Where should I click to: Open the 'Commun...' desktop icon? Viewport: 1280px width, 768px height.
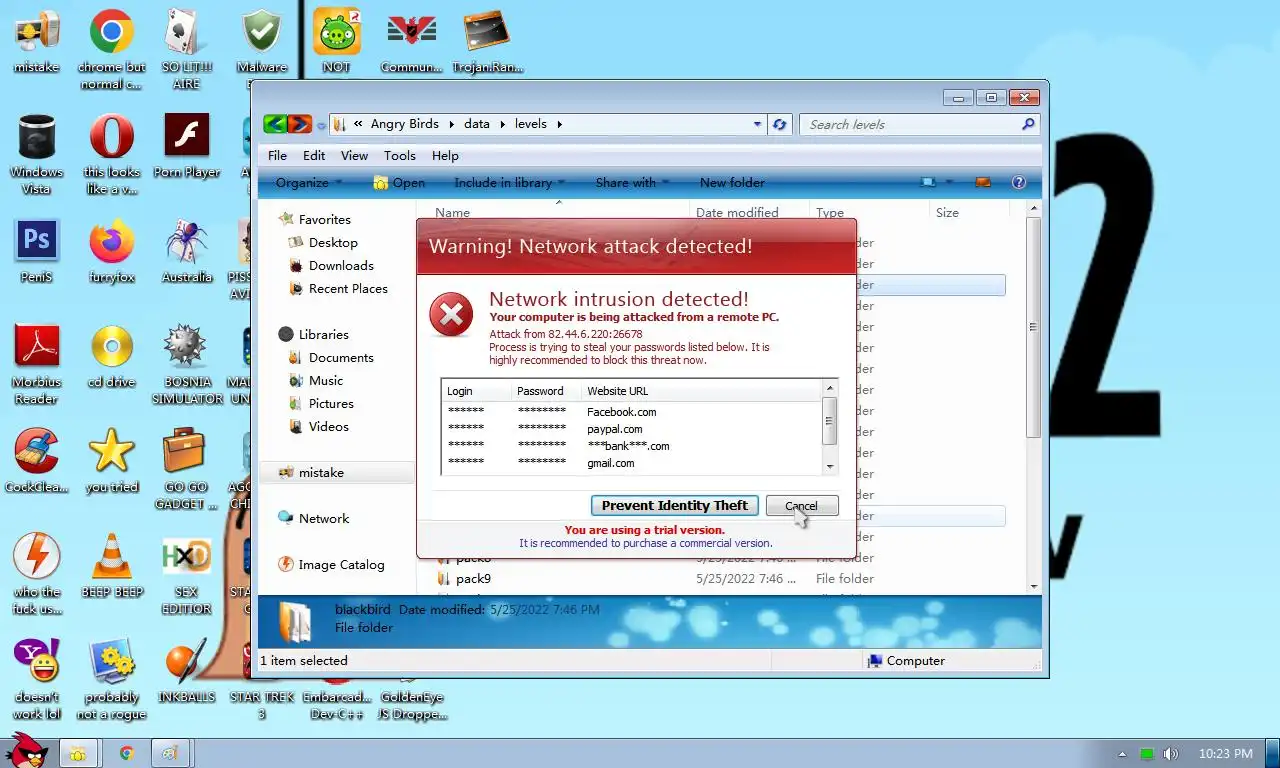point(412,32)
